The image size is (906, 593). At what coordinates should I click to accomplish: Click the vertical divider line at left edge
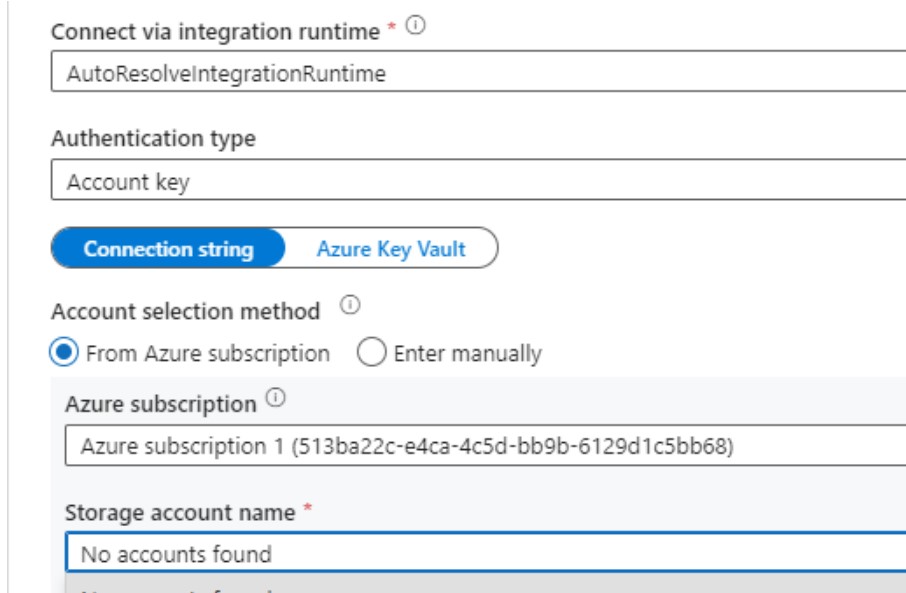8,300
